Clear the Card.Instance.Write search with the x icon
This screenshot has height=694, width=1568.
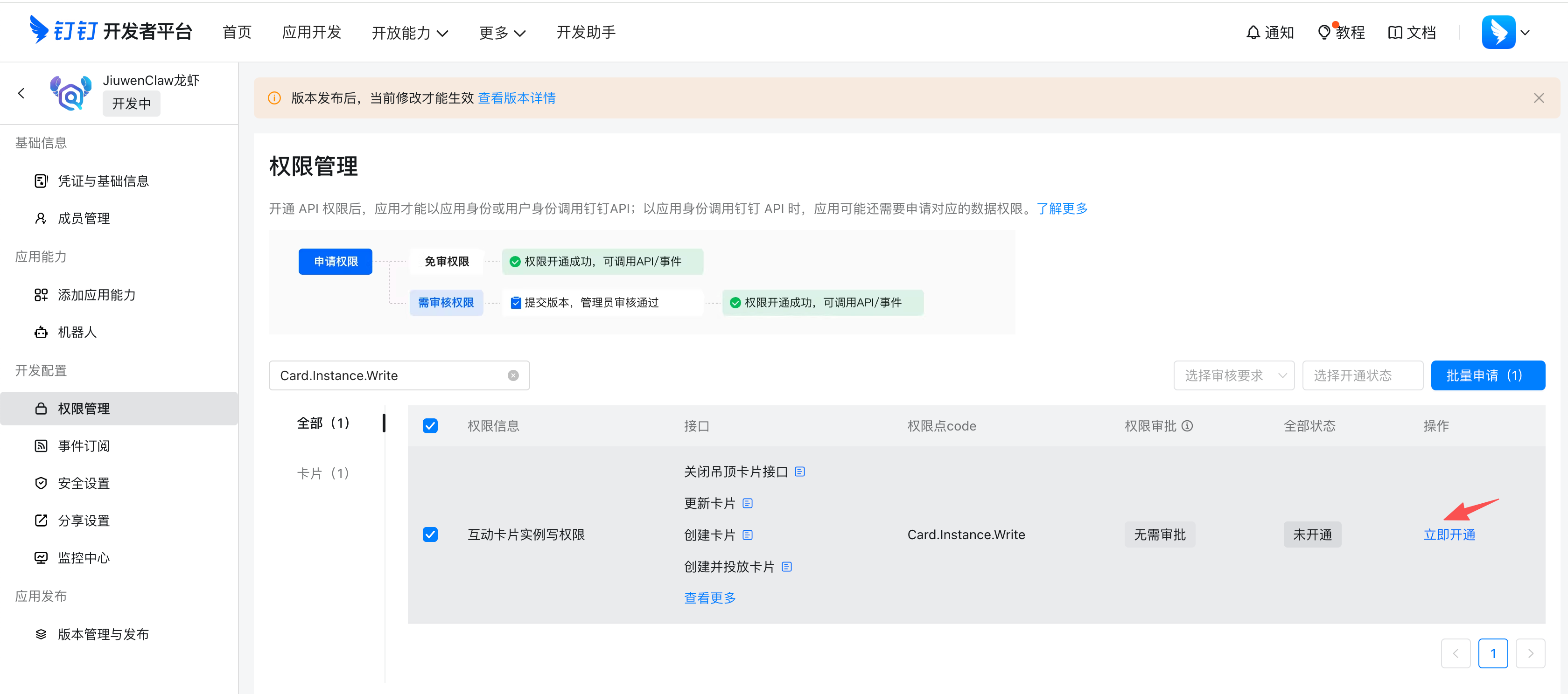(513, 375)
